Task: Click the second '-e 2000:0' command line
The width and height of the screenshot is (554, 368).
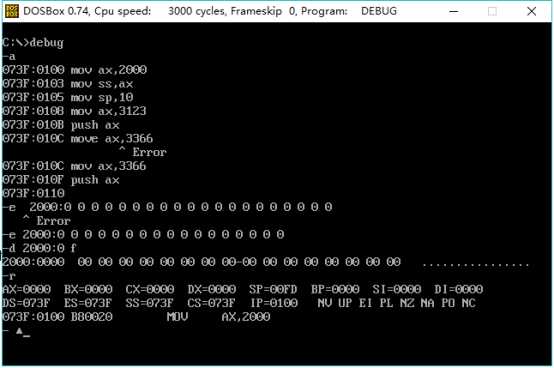Action: click(143, 235)
